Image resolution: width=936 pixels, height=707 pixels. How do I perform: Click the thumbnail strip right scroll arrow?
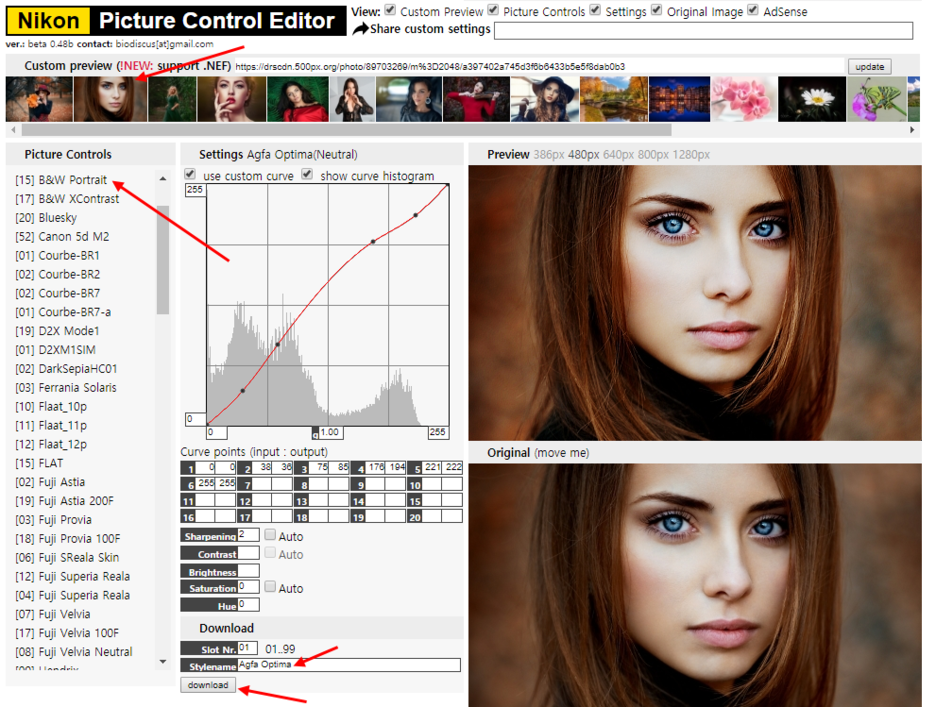pos(912,130)
